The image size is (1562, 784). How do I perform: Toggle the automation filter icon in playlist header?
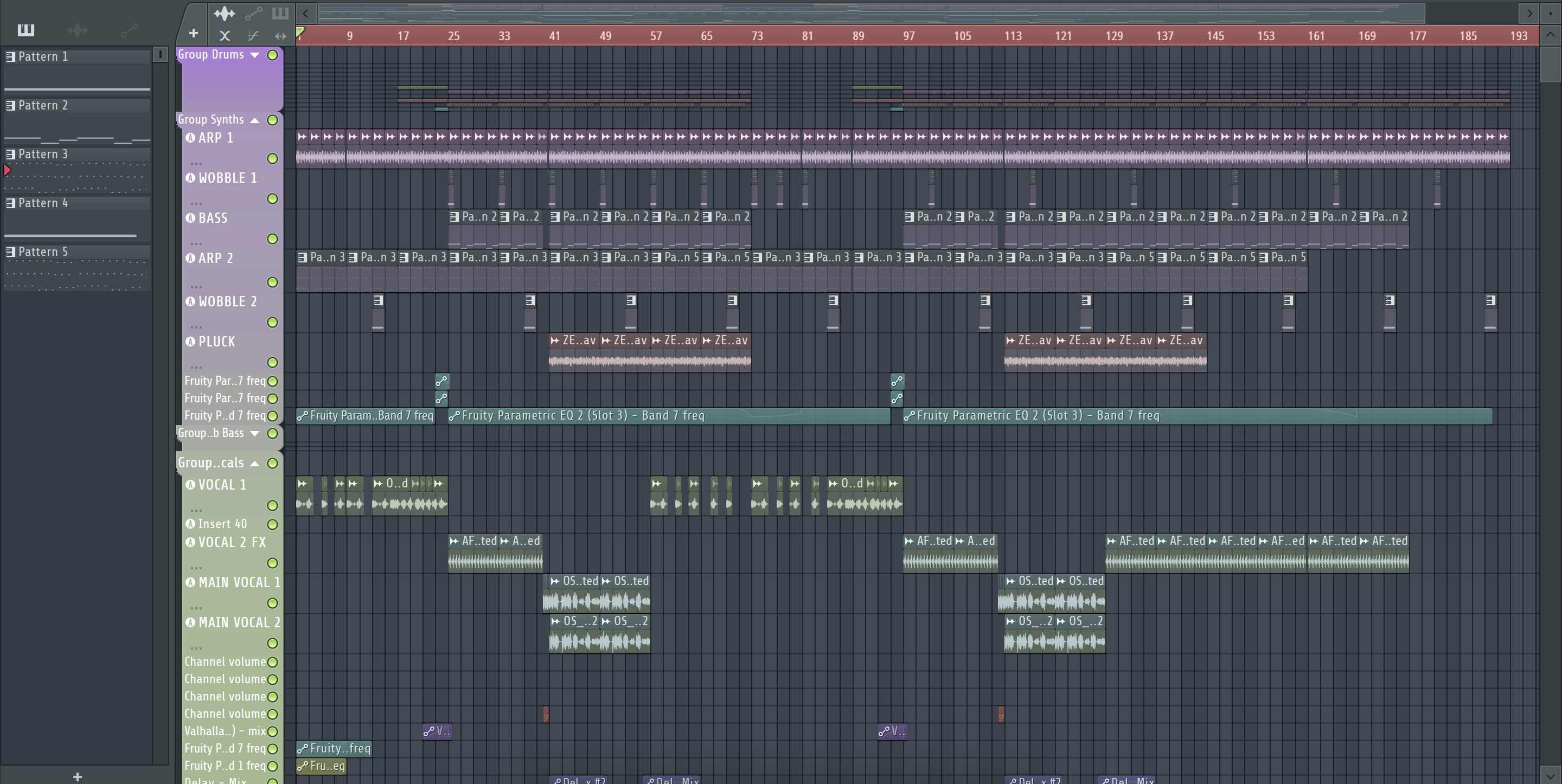coord(253,12)
